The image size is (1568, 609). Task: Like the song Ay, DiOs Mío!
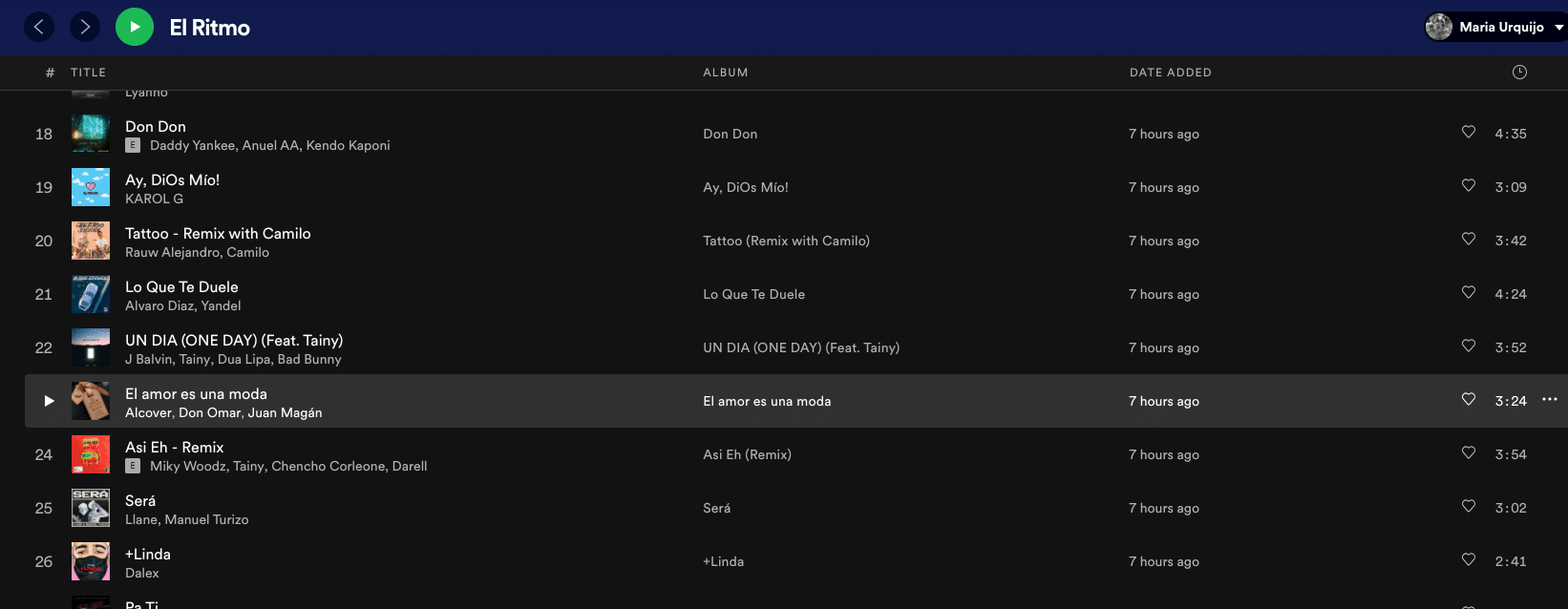tap(1469, 185)
